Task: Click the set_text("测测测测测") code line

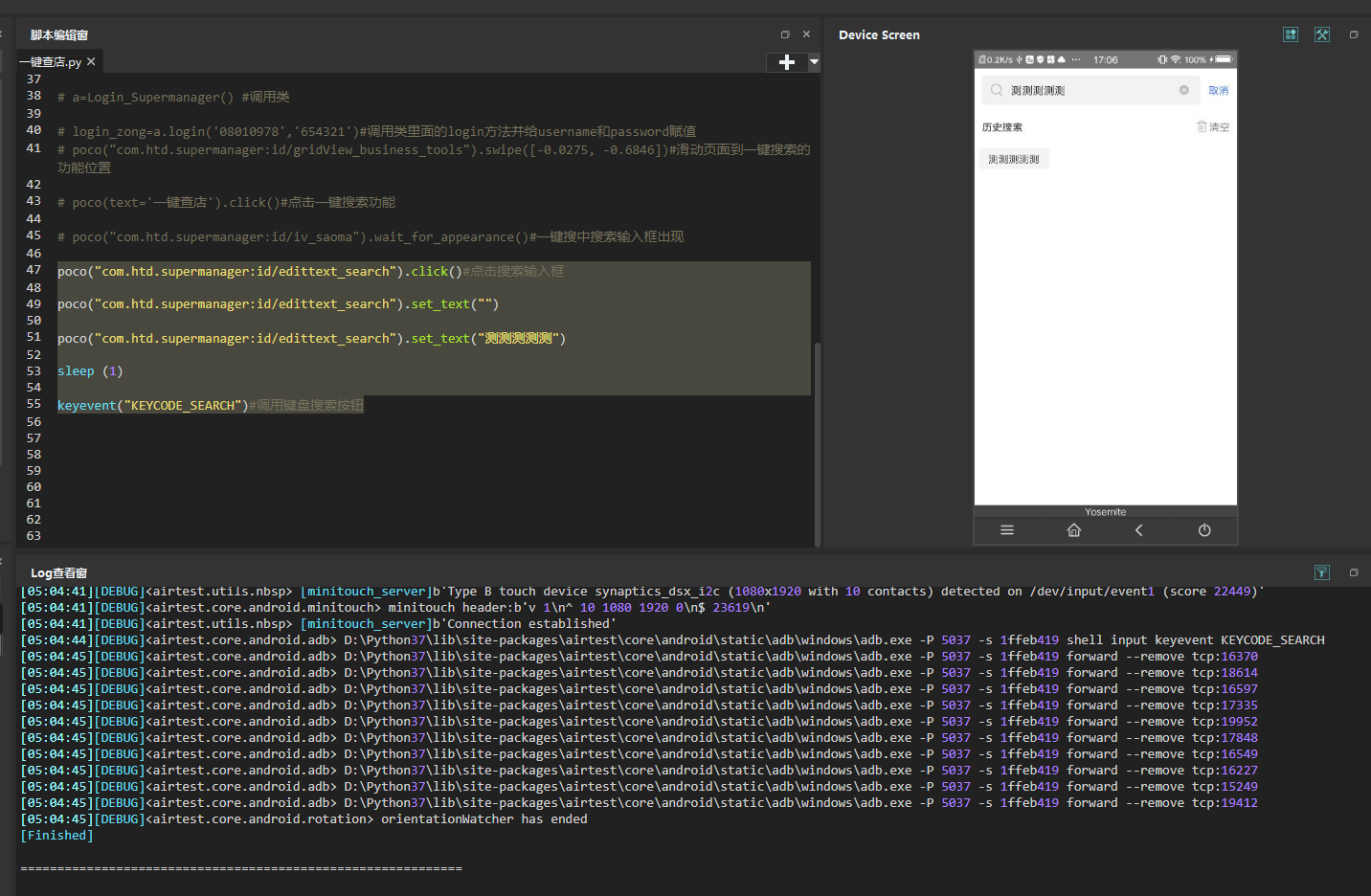Action: [312, 339]
